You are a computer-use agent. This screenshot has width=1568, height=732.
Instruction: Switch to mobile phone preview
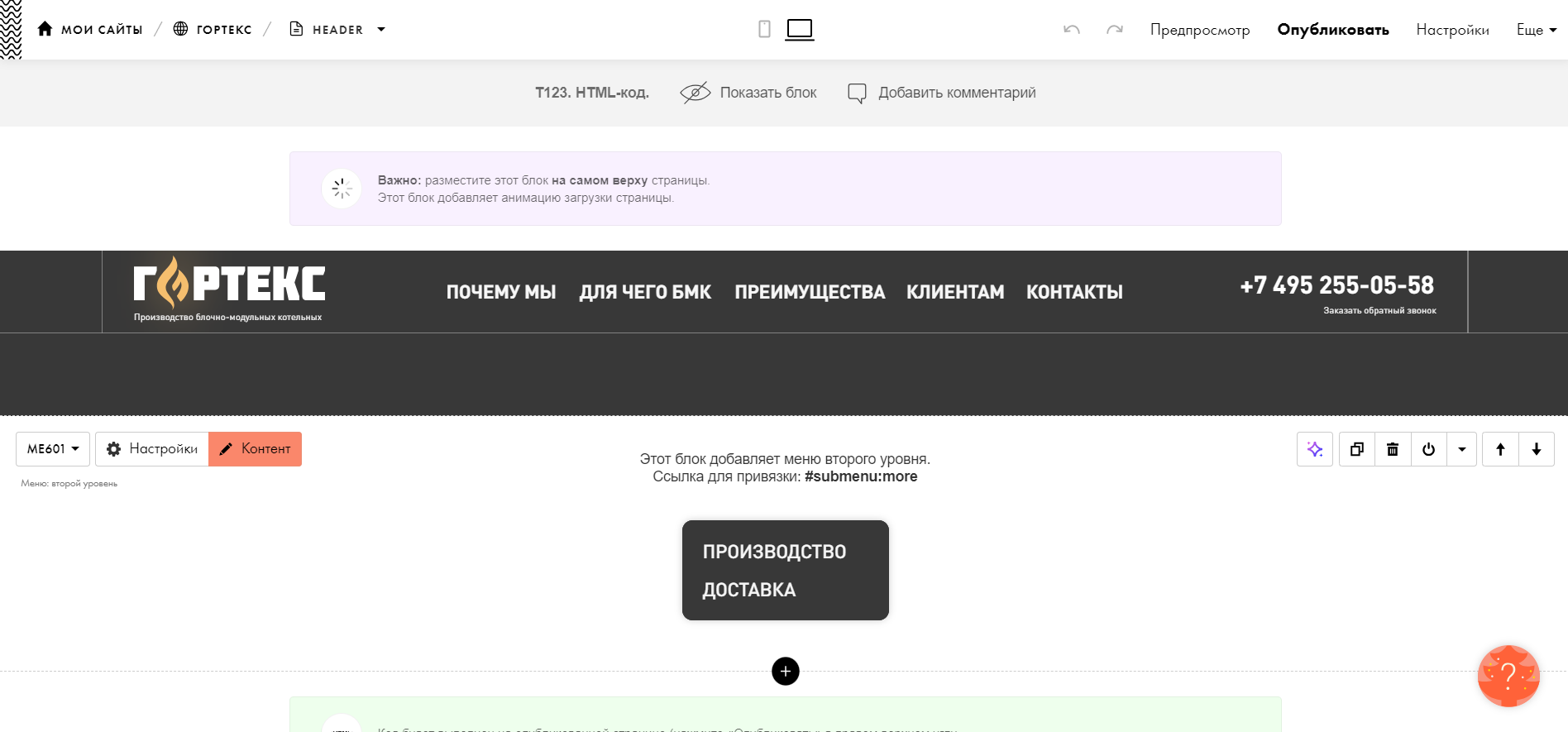click(764, 29)
